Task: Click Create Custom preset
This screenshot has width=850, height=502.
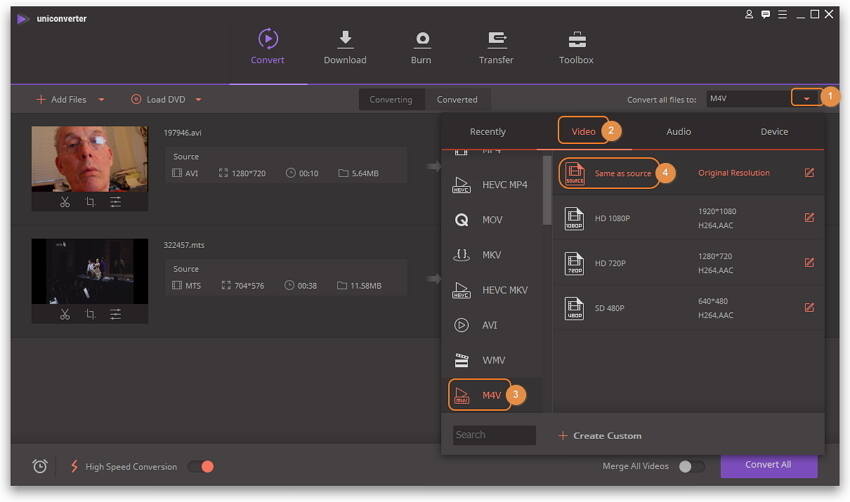Action: click(x=600, y=436)
